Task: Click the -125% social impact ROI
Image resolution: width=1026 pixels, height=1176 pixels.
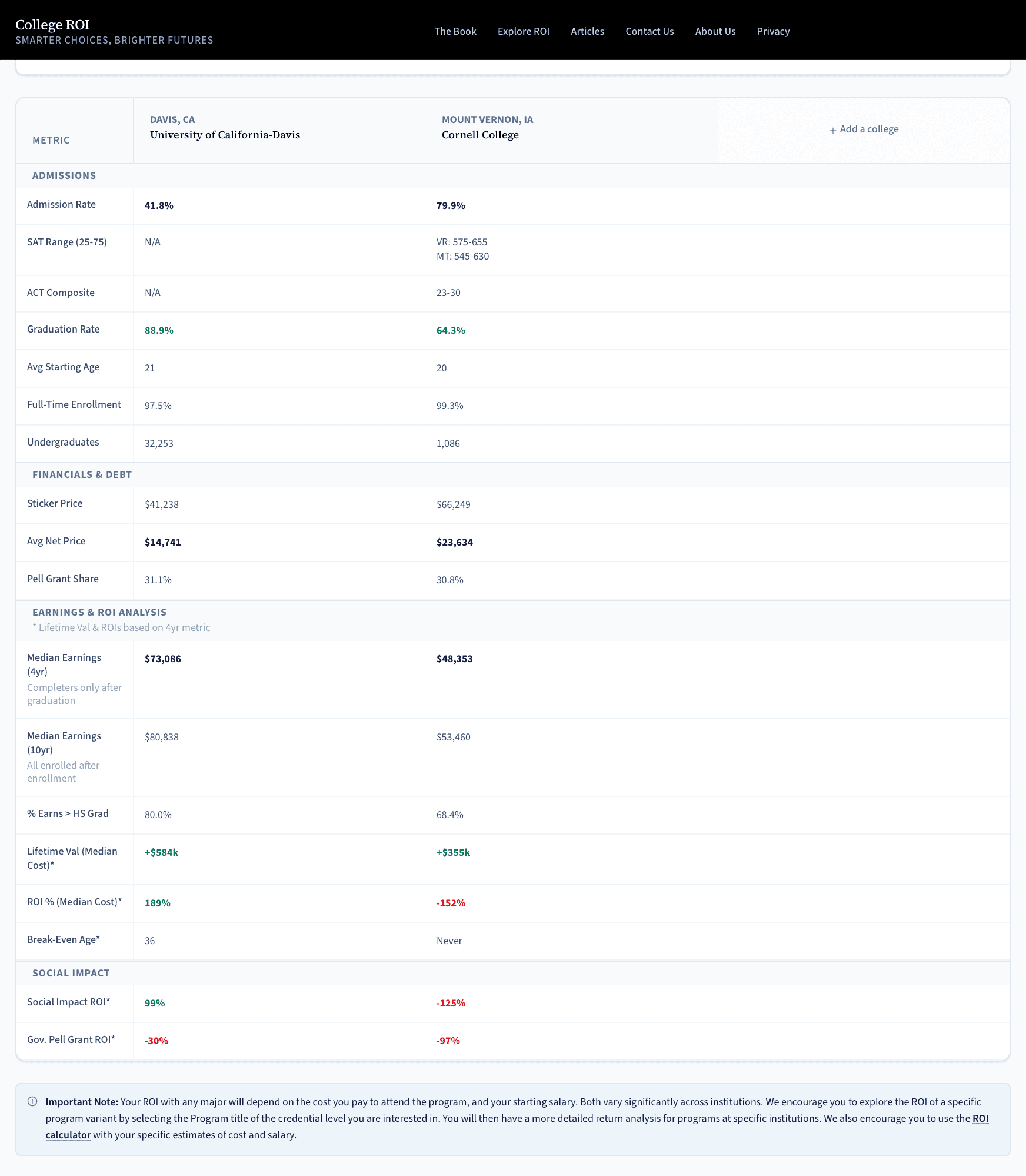Action: (x=451, y=1003)
